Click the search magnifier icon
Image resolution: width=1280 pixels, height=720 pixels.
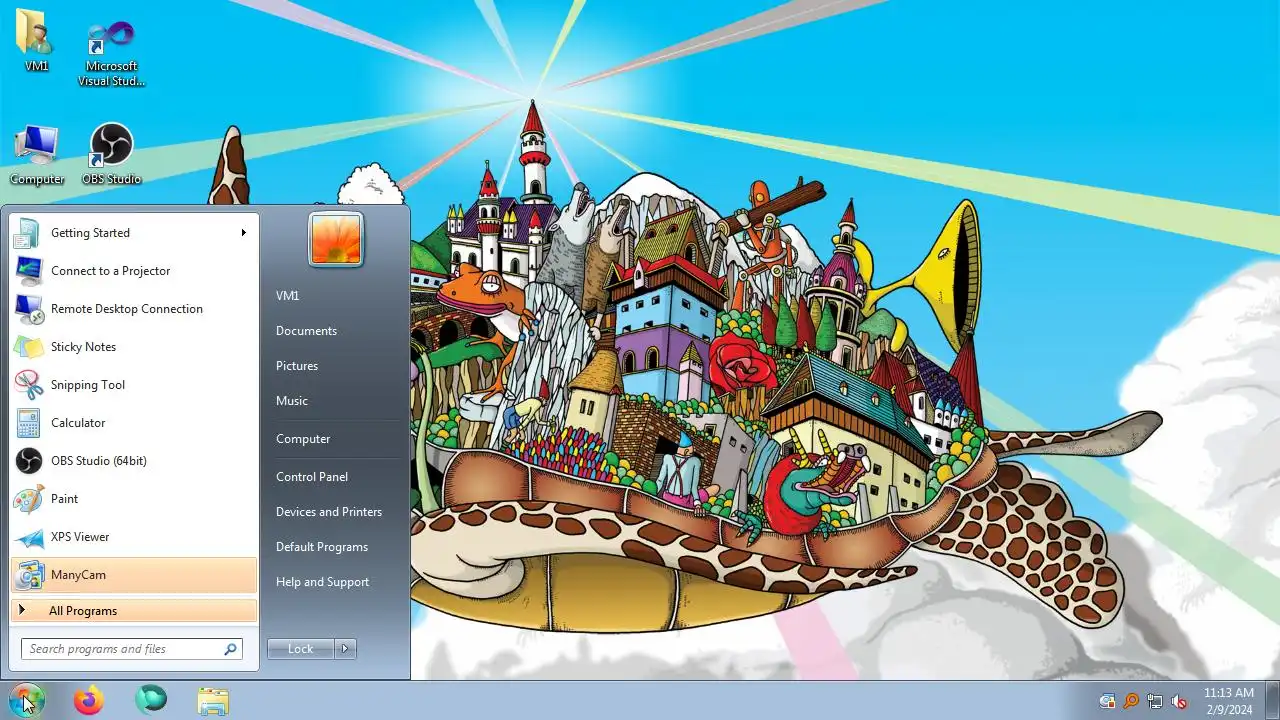click(x=230, y=649)
